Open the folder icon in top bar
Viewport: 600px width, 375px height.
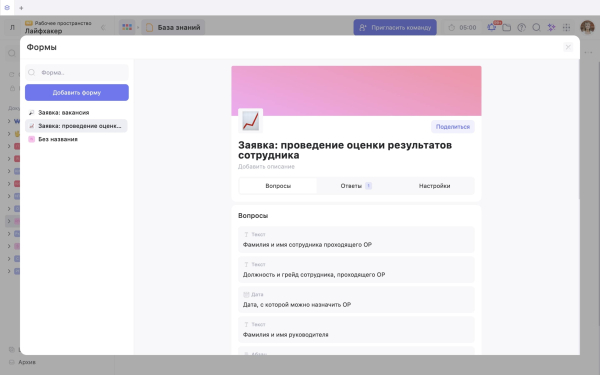tap(507, 28)
